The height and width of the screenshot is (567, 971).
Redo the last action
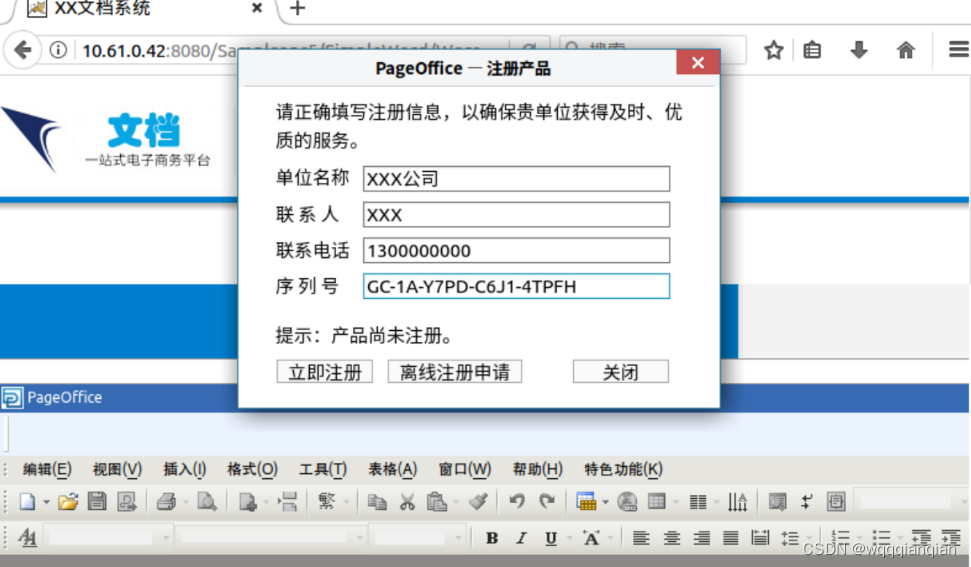click(547, 501)
